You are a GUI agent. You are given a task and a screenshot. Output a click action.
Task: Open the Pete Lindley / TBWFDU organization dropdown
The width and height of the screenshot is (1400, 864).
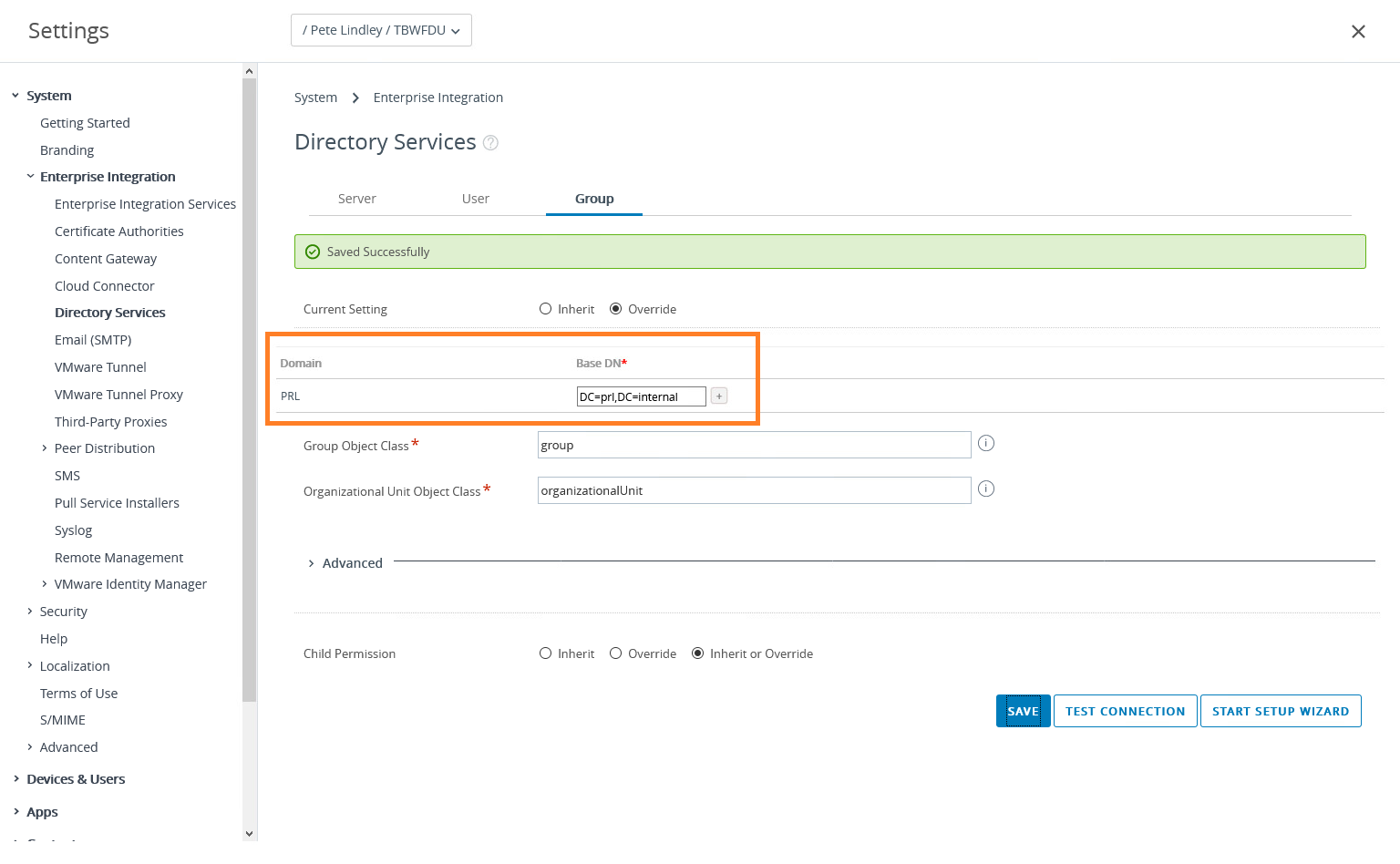381,30
